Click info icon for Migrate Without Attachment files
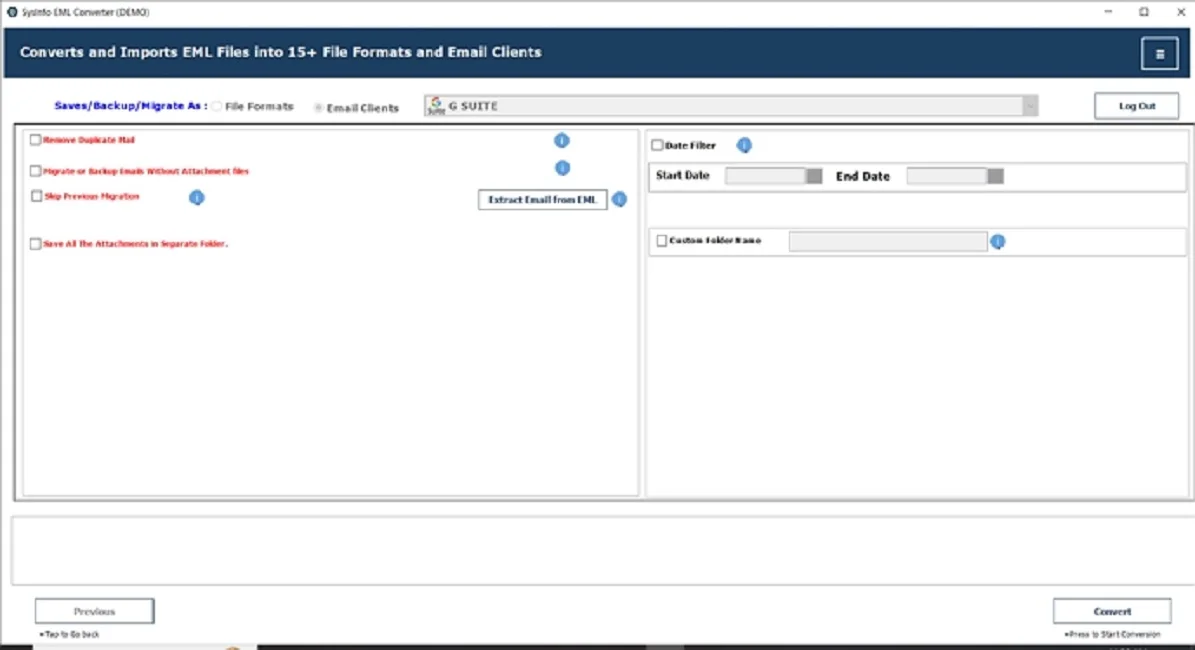Image resolution: width=1195 pixels, height=650 pixels. 562,168
